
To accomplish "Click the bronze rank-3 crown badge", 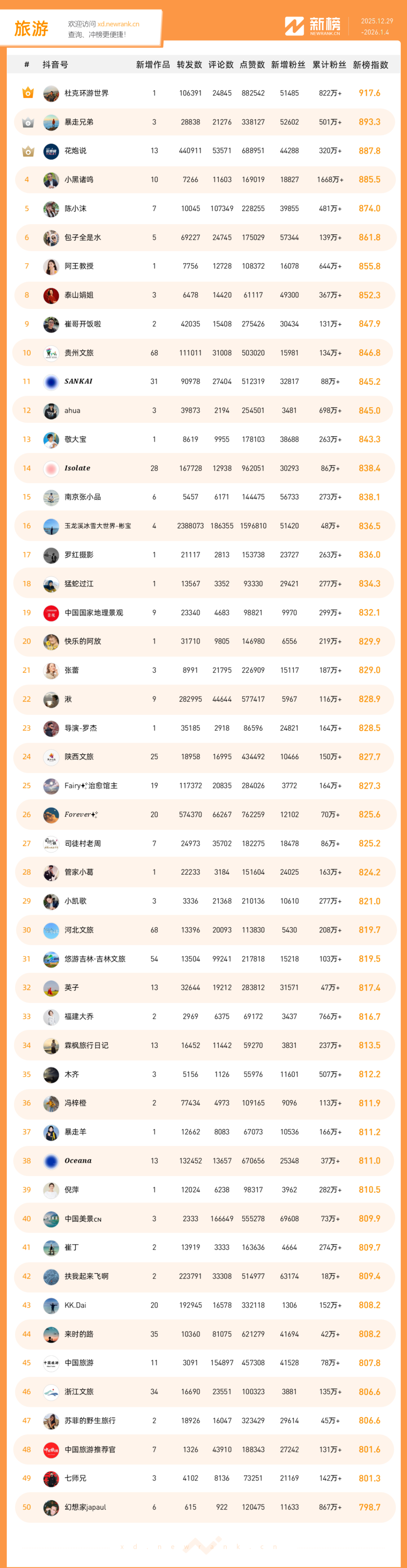I will point(28,151).
